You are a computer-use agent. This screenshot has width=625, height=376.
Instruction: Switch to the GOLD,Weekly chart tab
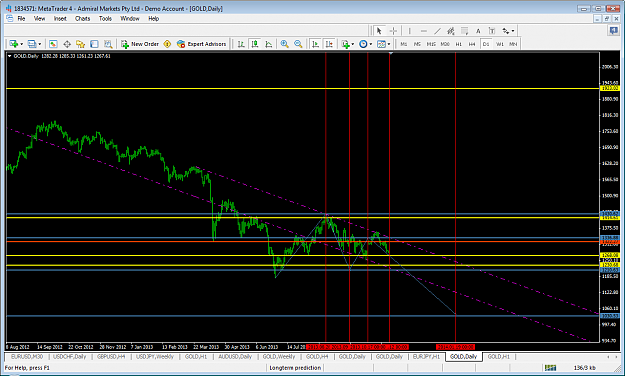coord(279,356)
